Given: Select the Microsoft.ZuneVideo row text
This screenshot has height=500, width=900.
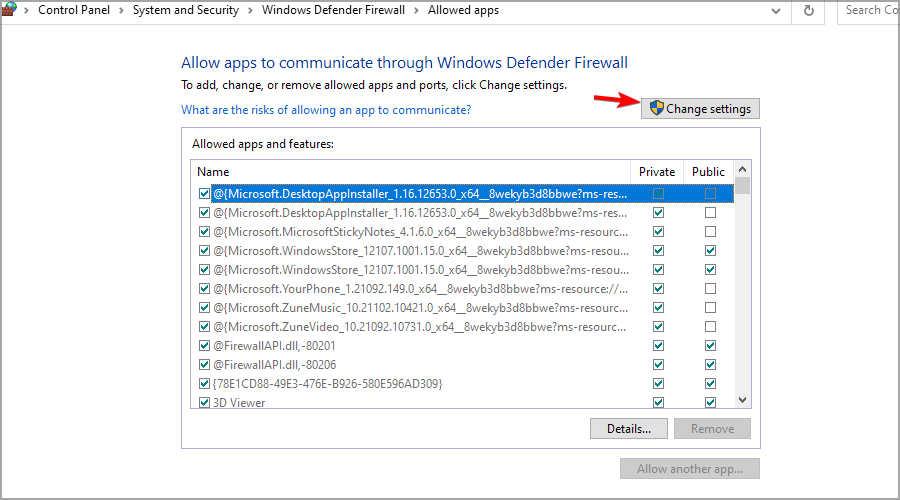Looking at the screenshot, I should [x=420, y=327].
